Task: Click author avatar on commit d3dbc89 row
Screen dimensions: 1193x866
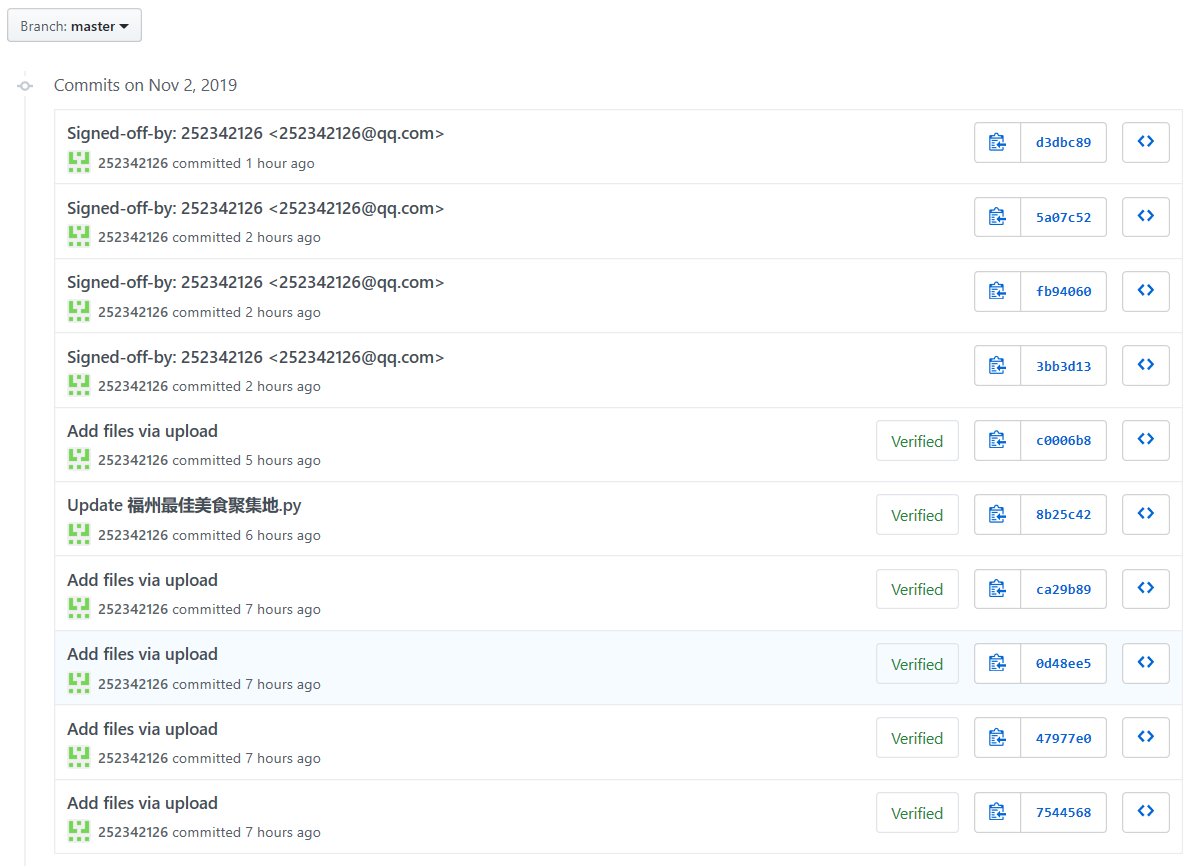Action: [78, 162]
